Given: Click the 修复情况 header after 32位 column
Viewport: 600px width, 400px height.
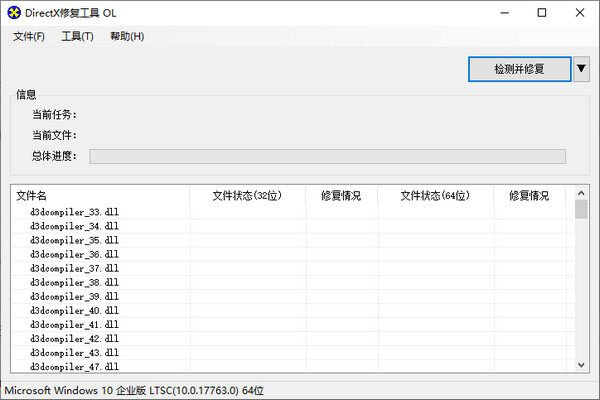Looking at the screenshot, I should (341, 196).
